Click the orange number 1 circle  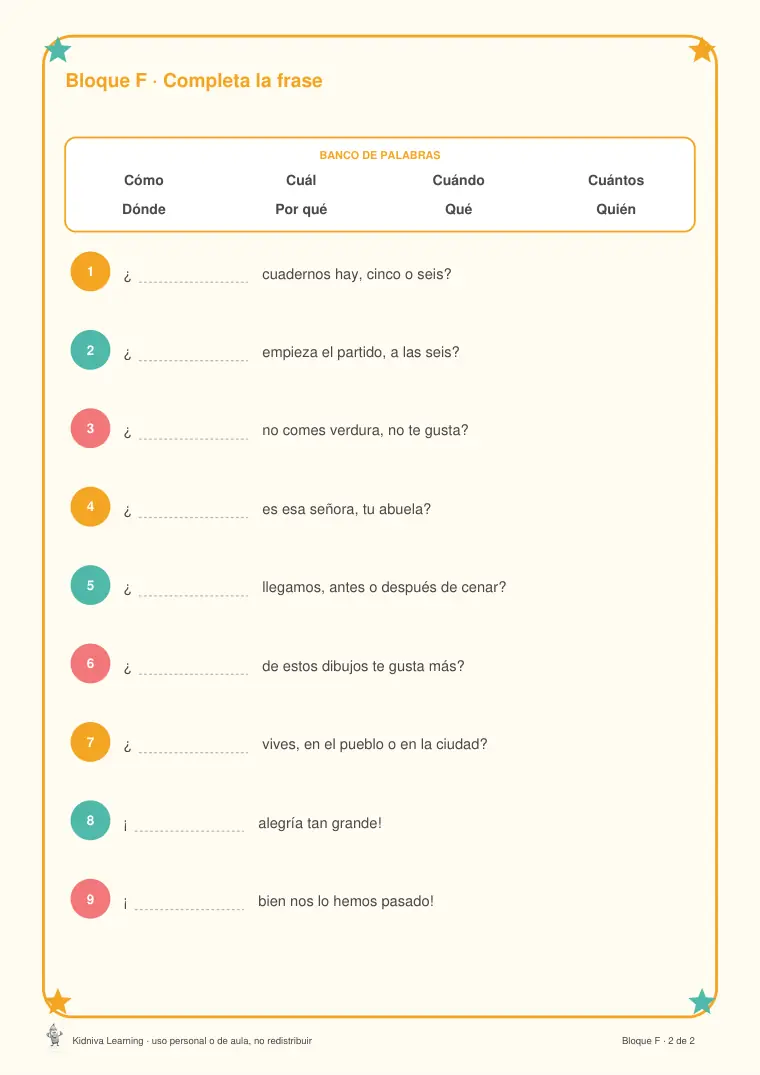90,271
